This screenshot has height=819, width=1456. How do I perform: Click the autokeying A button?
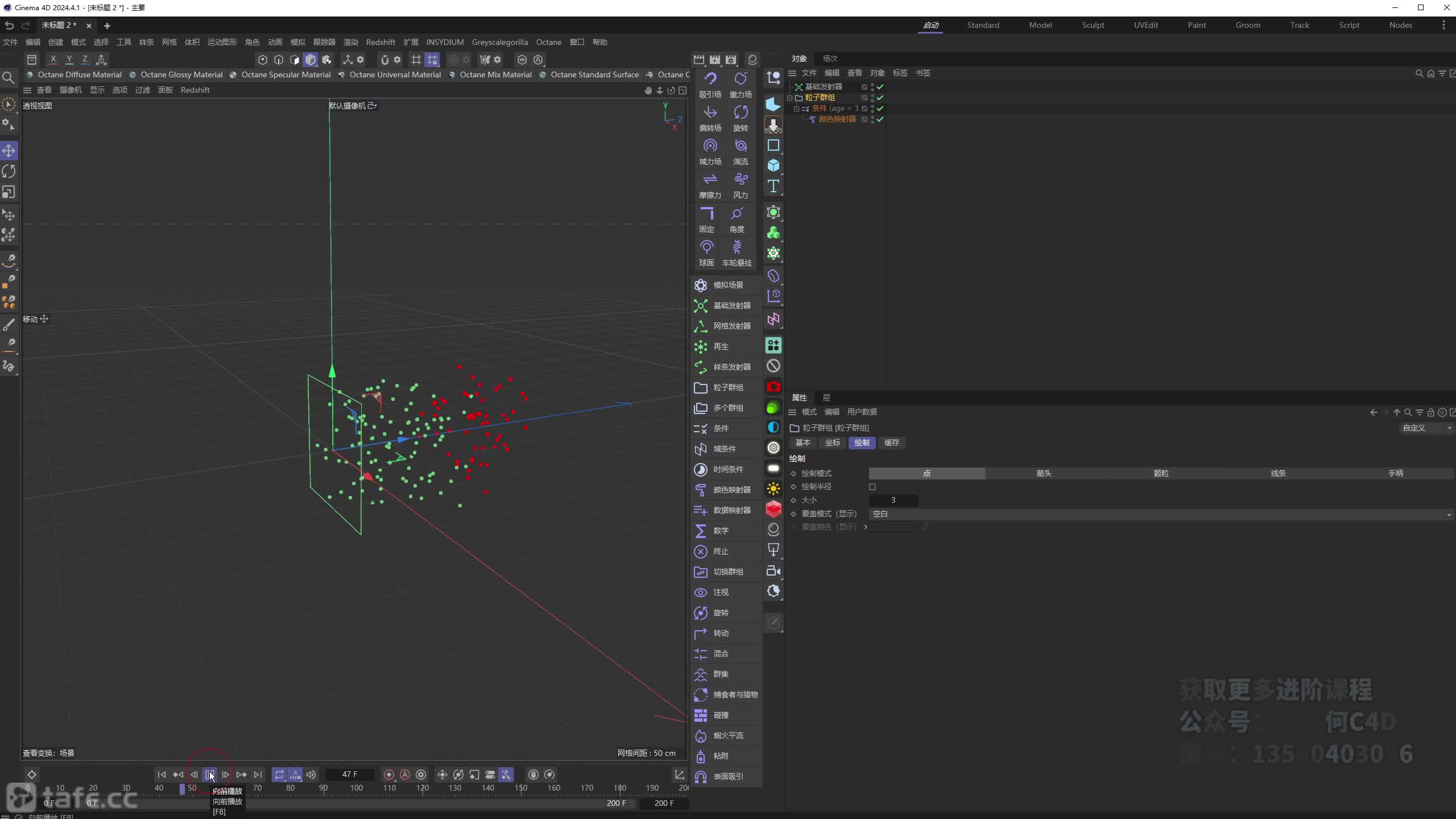pyautogui.click(x=405, y=775)
